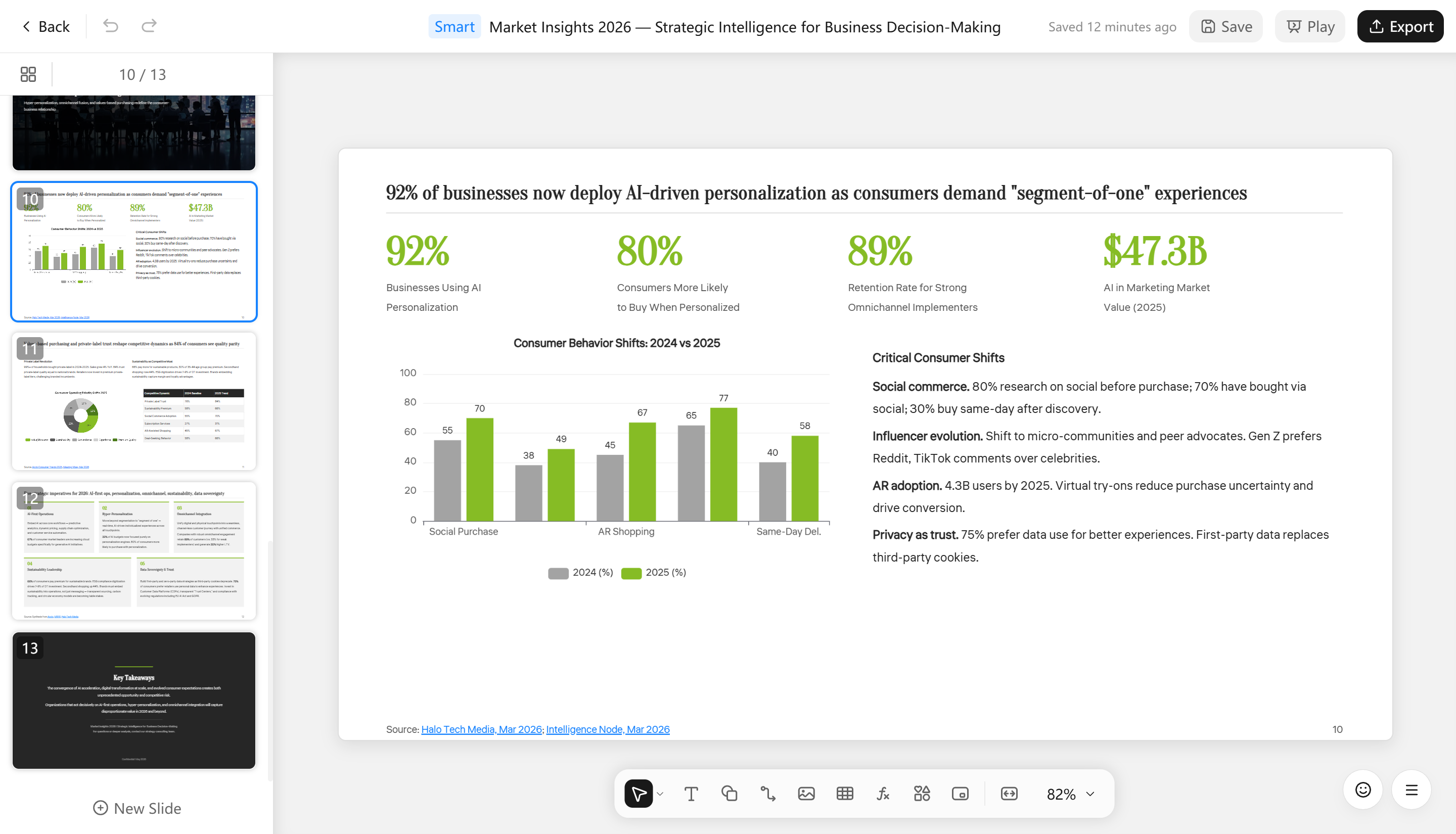Select the Text tool in bottom toolbar
Viewport: 1456px width, 834px height.
[691, 794]
